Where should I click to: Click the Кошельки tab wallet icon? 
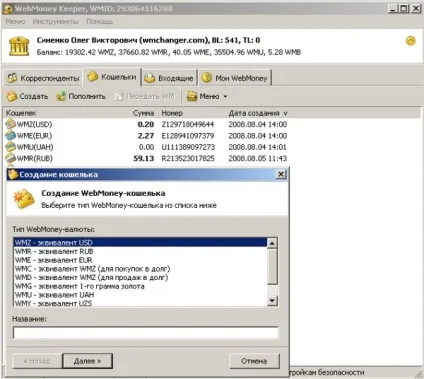pyautogui.click(x=93, y=77)
